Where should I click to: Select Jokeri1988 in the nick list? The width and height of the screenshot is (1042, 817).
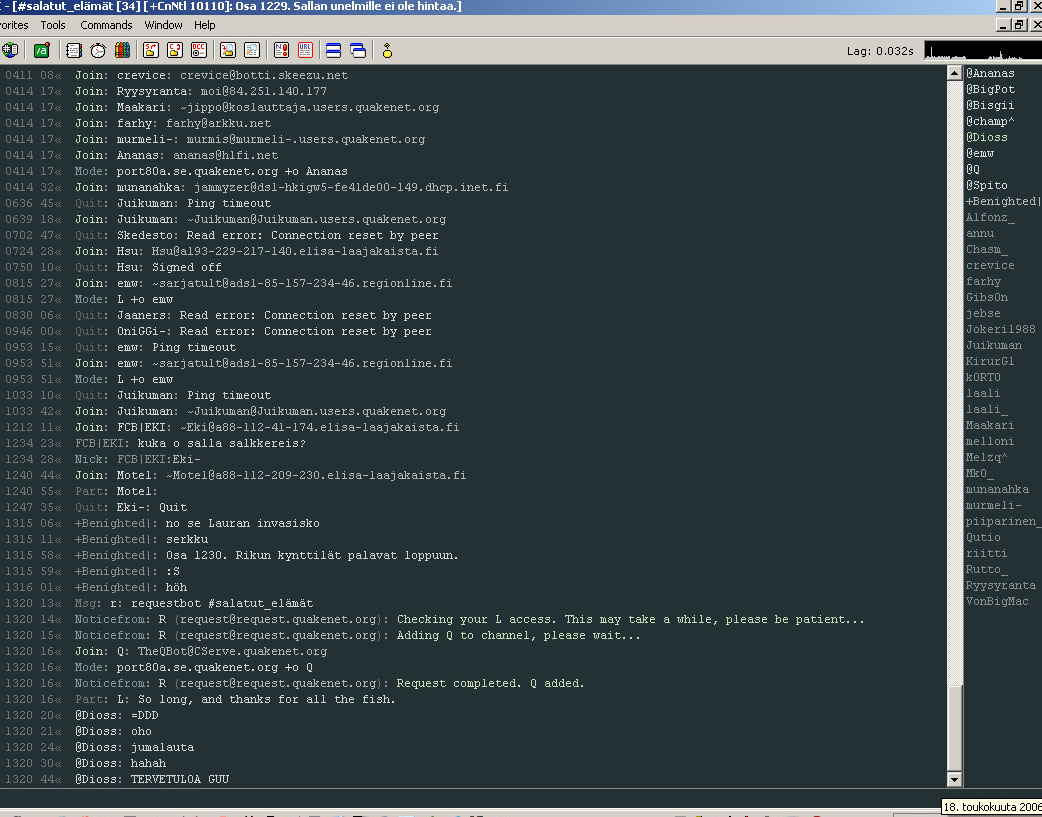coord(1001,329)
